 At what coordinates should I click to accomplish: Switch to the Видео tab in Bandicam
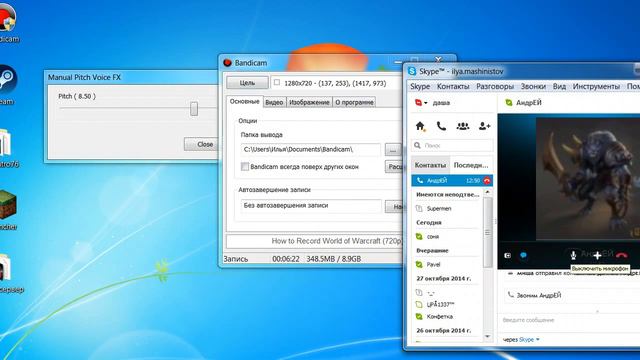click(274, 102)
